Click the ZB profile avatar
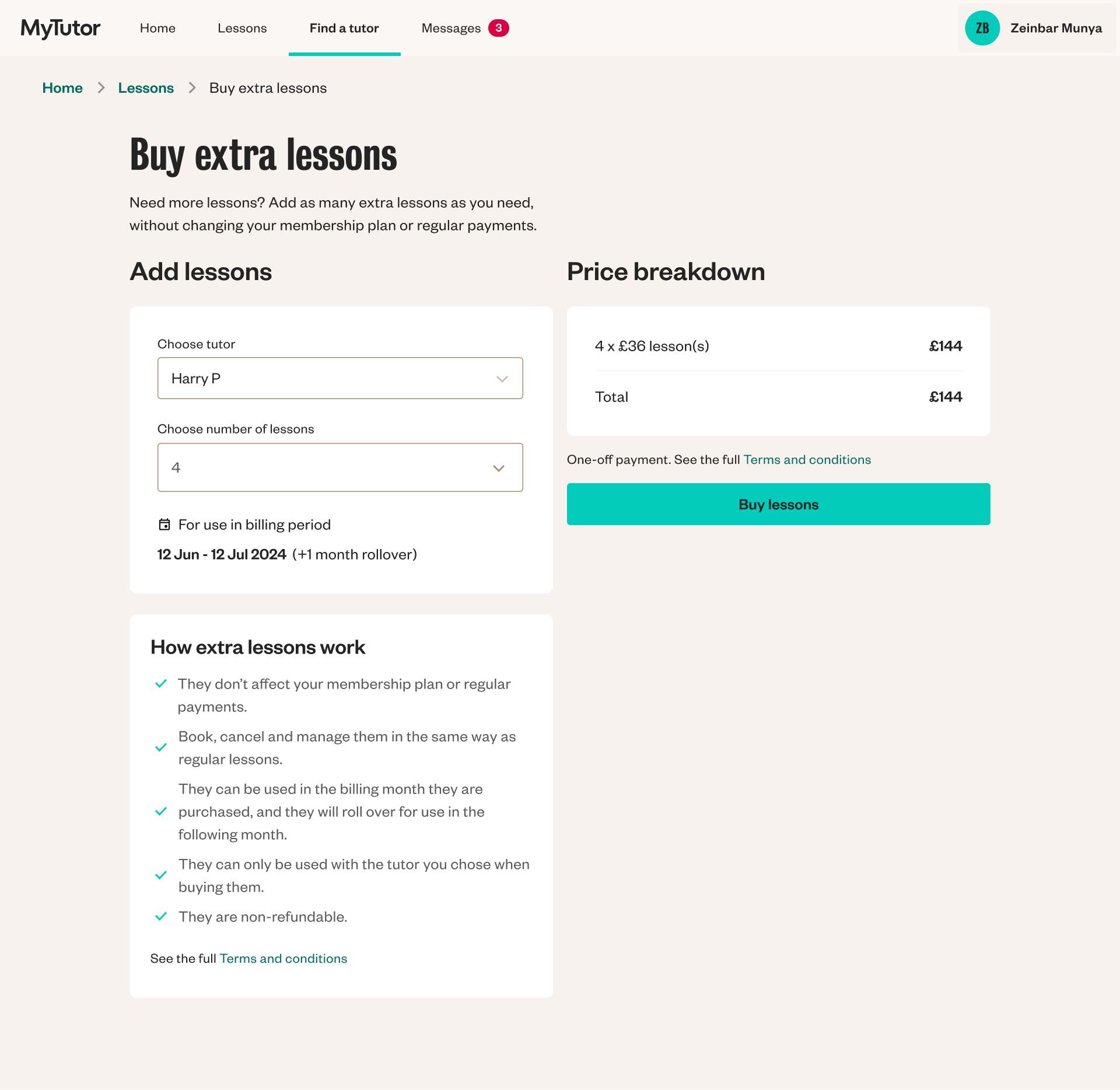This screenshot has height=1090, width=1120. pos(982,28)
